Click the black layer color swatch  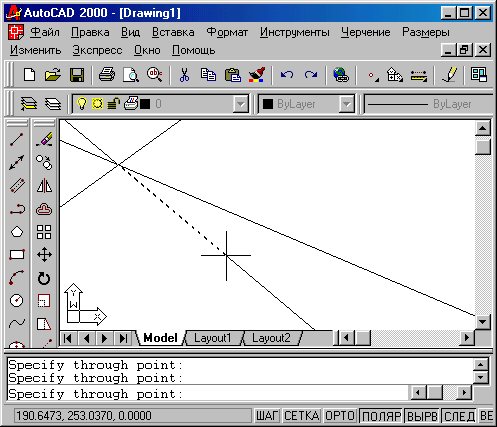click(x=145, y=104)
